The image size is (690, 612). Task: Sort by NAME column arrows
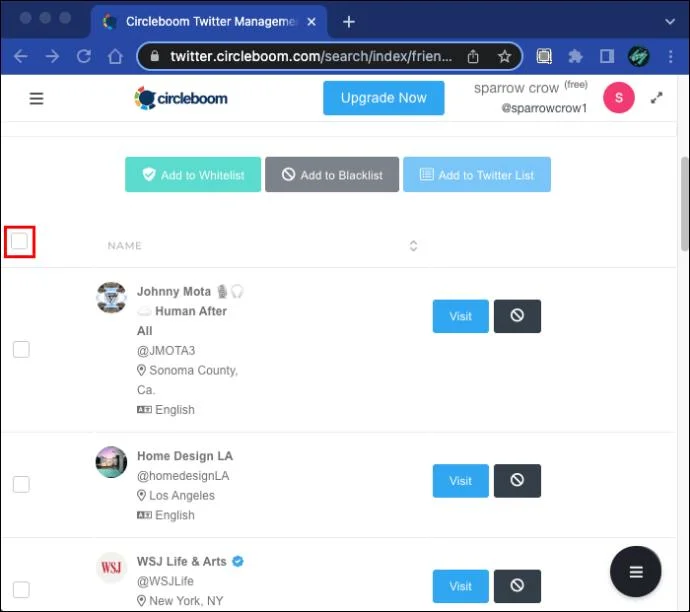point(413,246)
